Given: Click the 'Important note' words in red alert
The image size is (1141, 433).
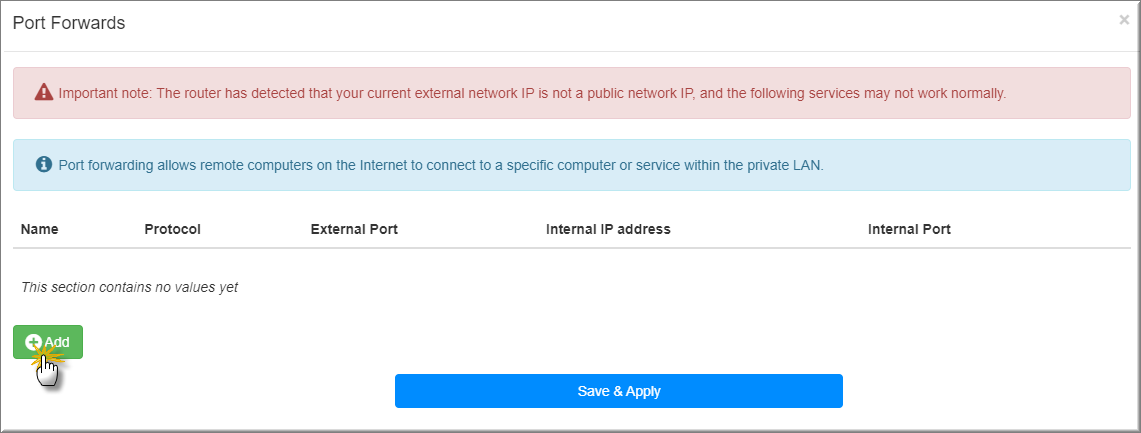Looking at the screenshot, I should pyautogui.click(x=104, y=93).
